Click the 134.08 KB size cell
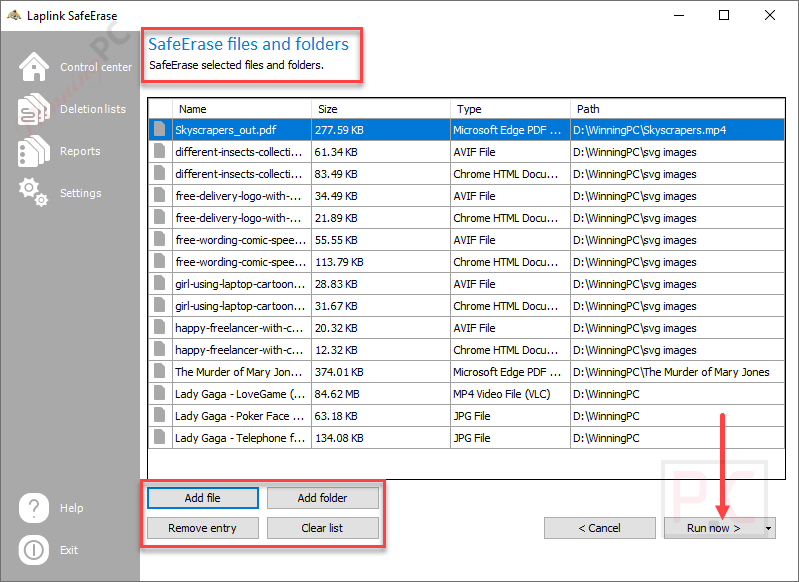The image size is (799, 582). click(339, 438)
